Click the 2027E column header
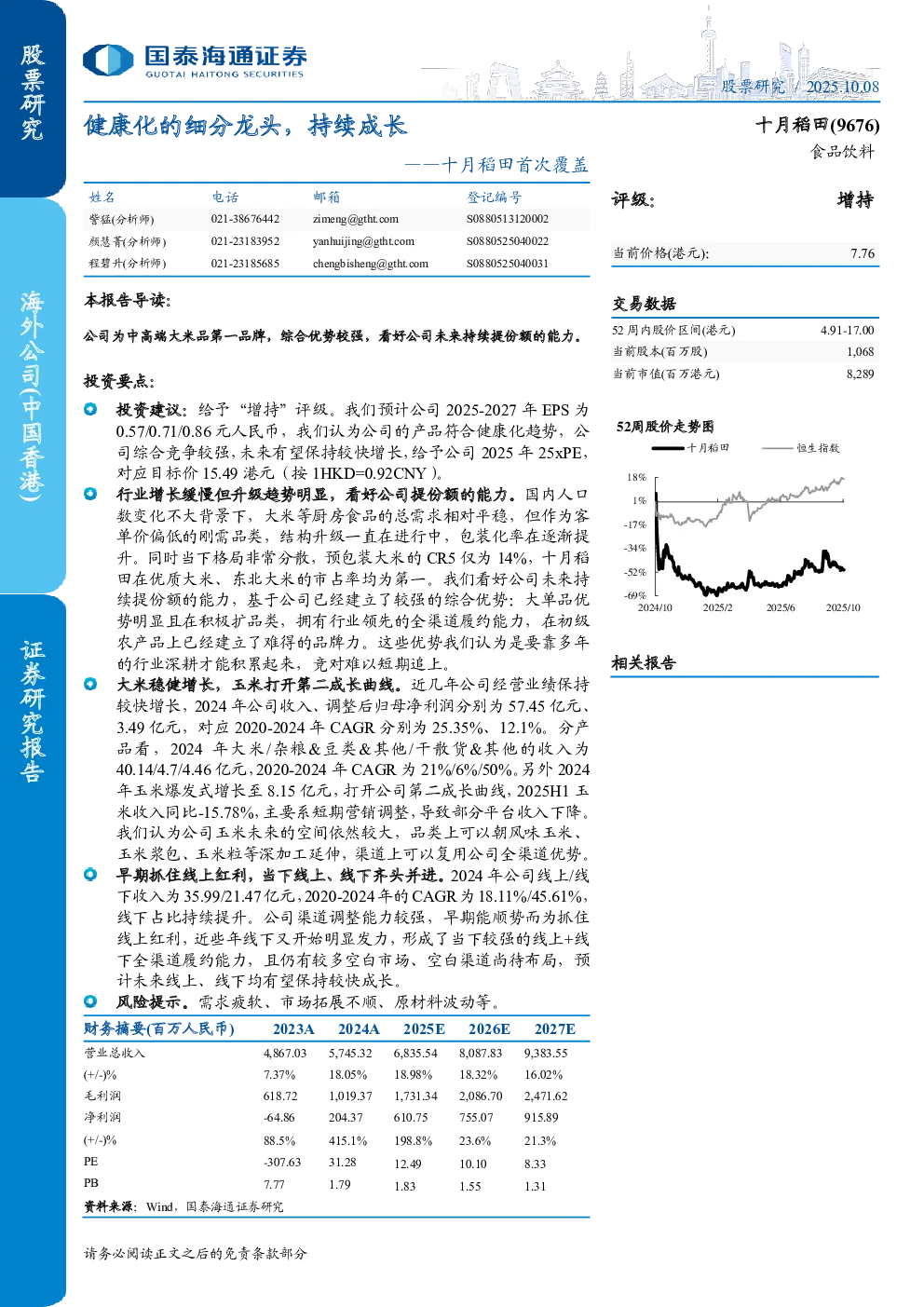The height and width of the screenshot is (1307, 924). coord(555,1028)
